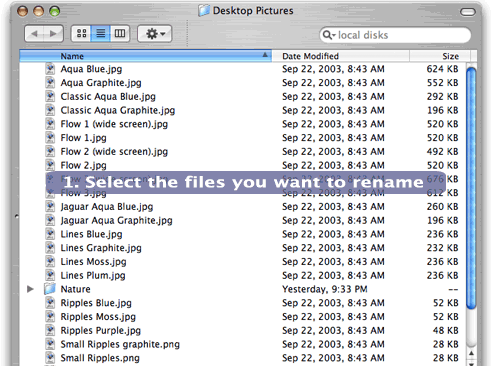Image resolution: width=492 pixels, height=366 pixels.
Task: Click the Flow 2.jpg file icon
Action: 50,165
